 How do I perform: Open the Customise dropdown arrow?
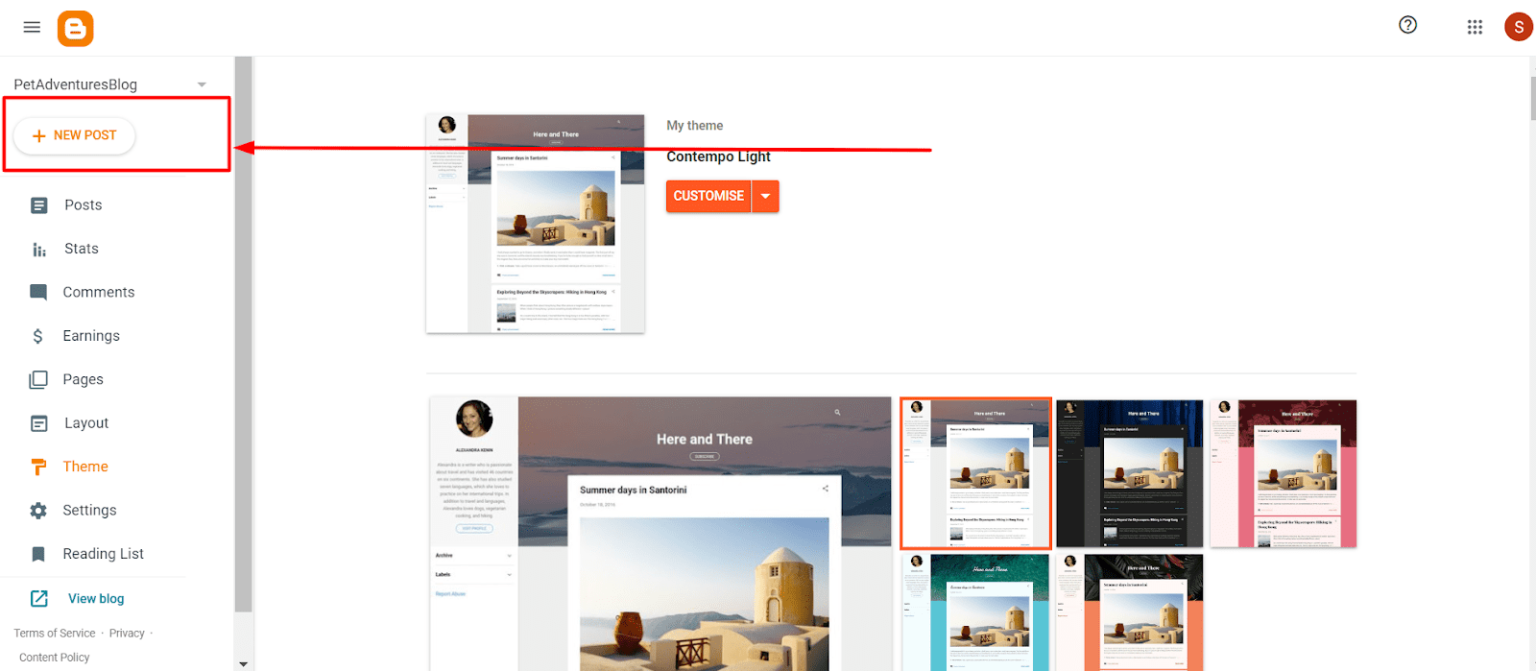(765, 196)
